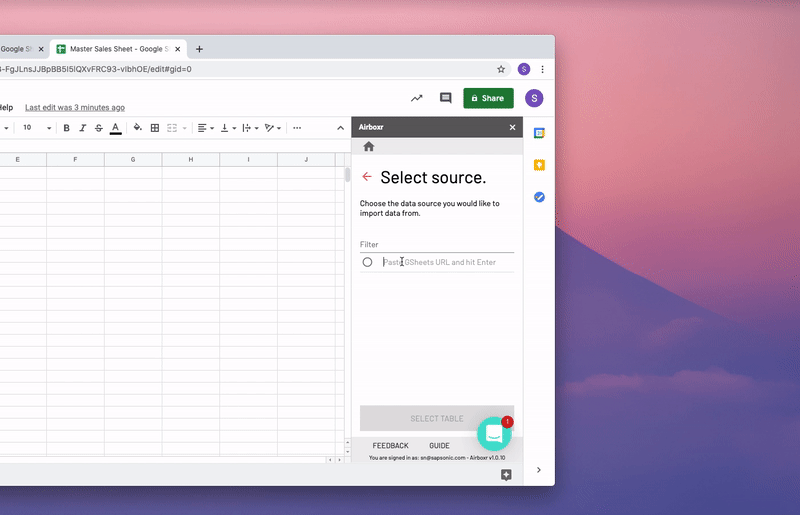Collapse the menus with the up caret

340,128
